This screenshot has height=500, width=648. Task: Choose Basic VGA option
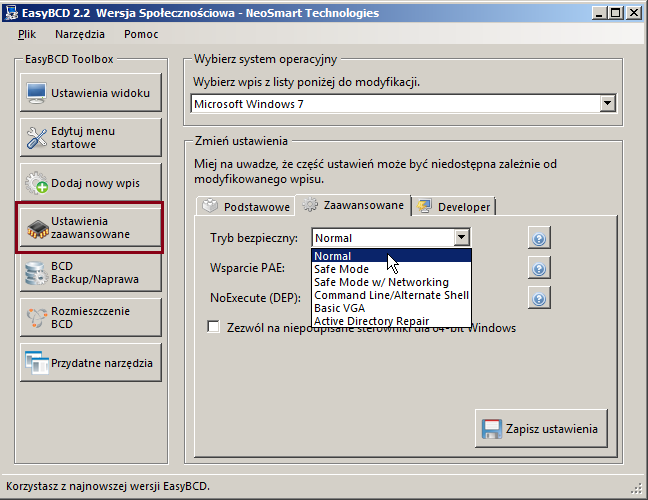[x=391, y=308]
